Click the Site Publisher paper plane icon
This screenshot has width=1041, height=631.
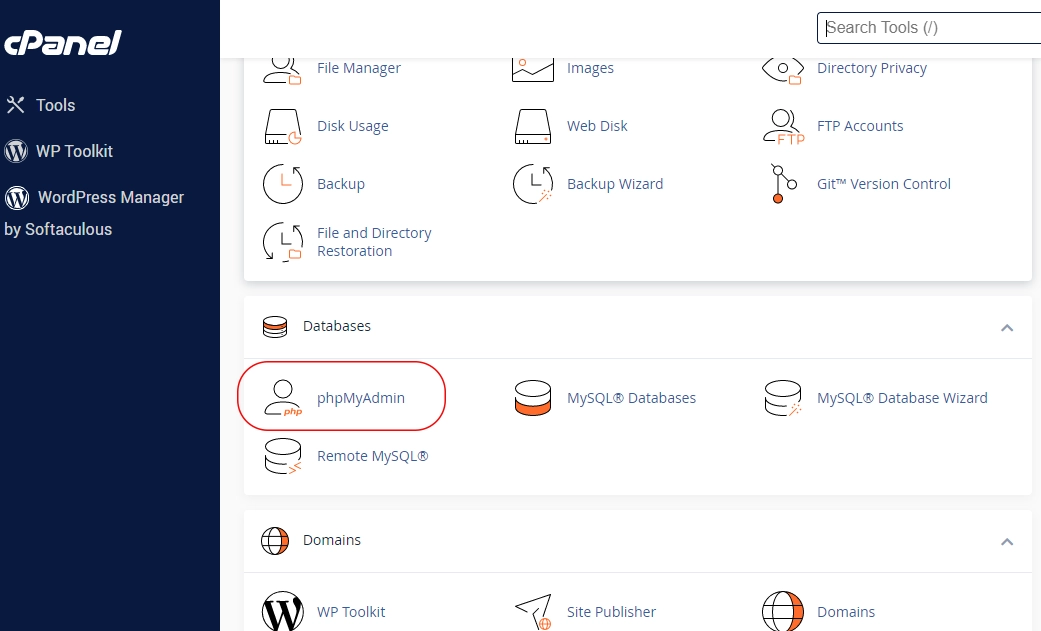click(534, 612)
